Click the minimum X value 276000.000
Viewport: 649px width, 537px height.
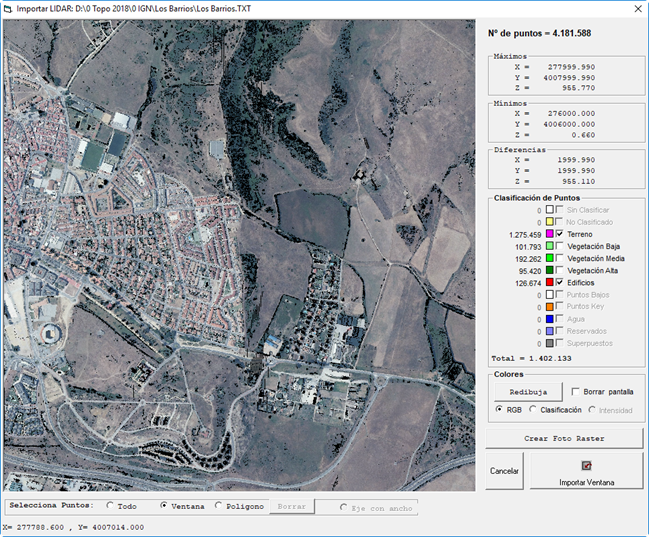[571, 113]
